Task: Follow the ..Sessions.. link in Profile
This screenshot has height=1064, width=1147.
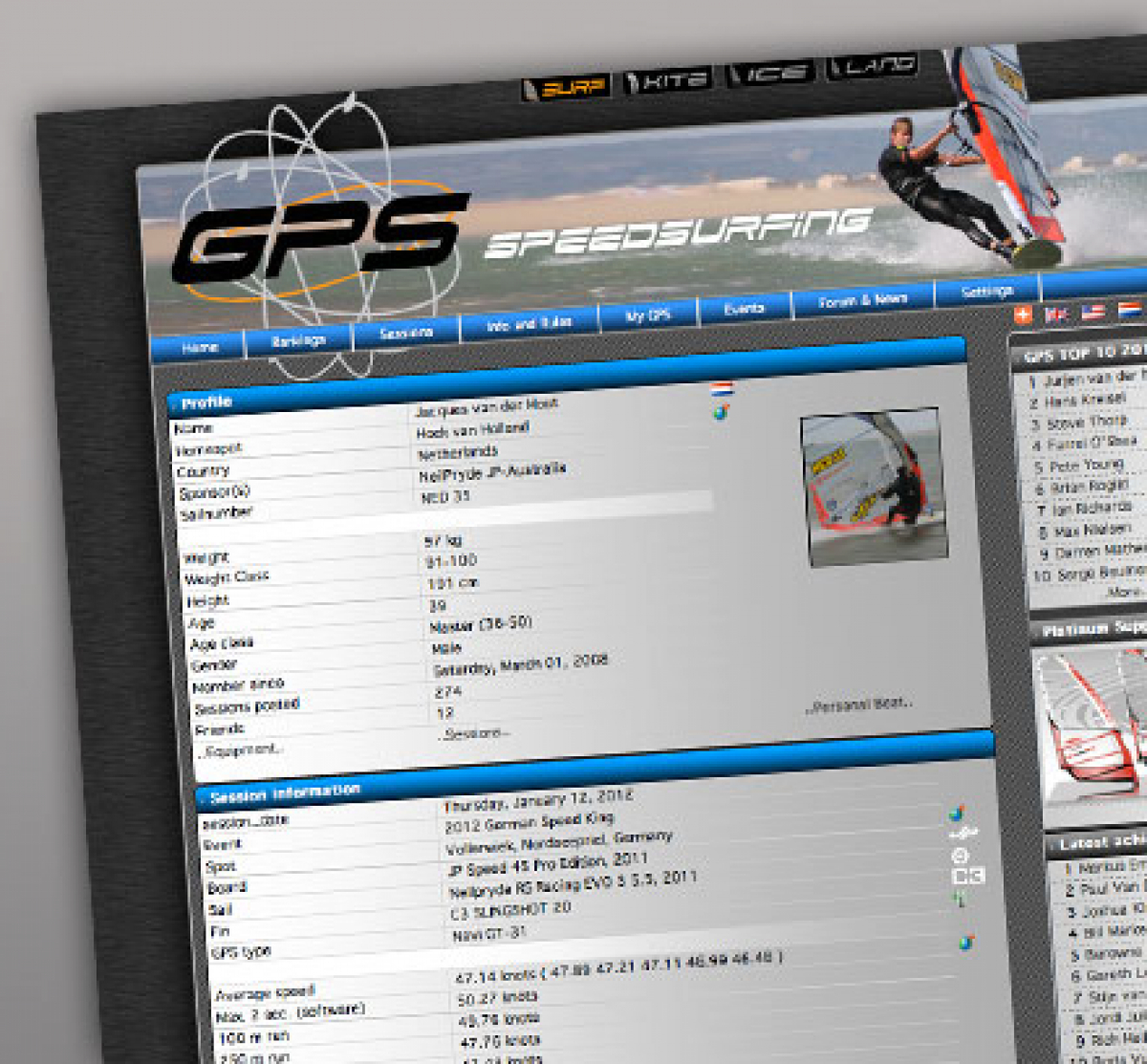Action: coord(474,733)
